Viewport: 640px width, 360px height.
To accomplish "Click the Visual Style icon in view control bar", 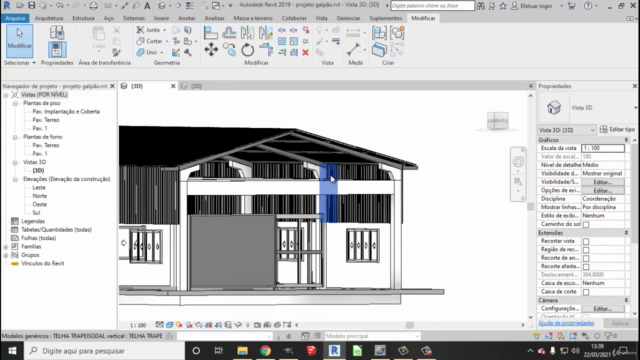I will point(169,325).
